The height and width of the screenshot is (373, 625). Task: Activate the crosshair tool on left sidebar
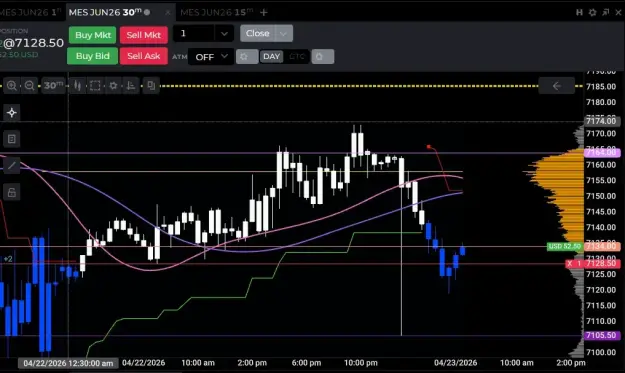(12, 112)
